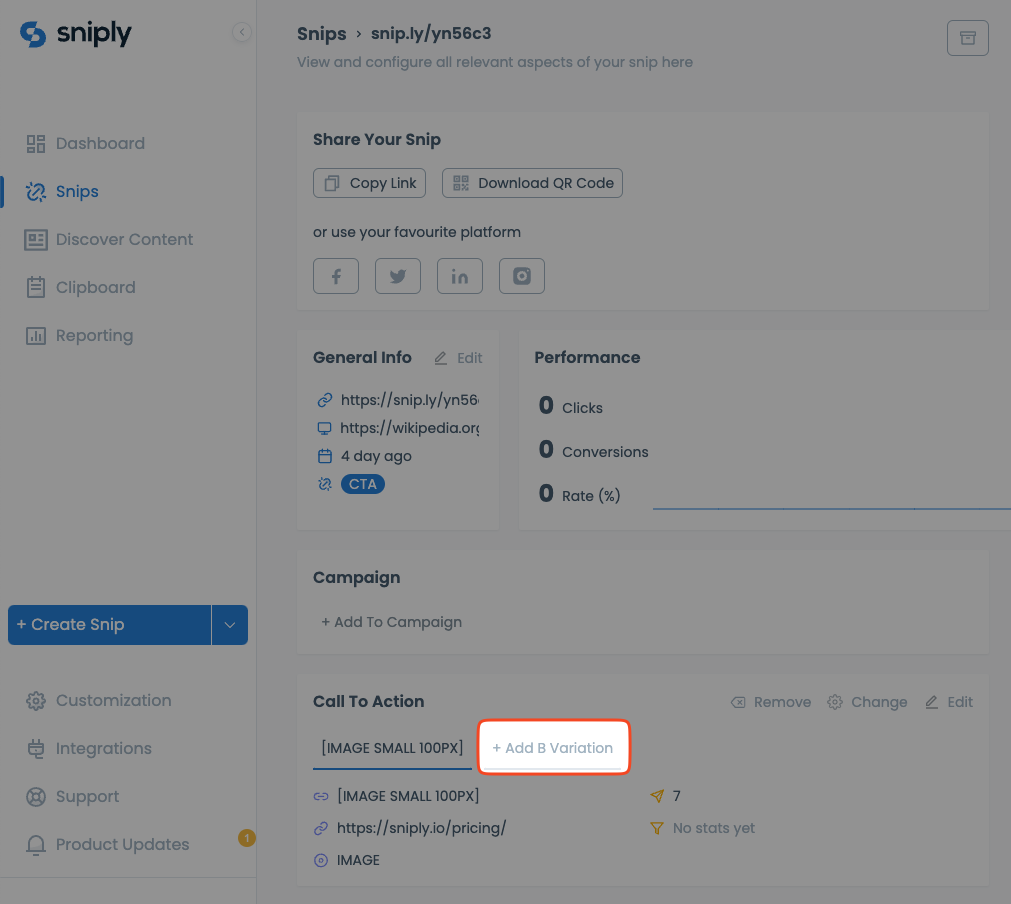Open the archive icon near the page title
The height and width of the screenshot is (904, 1011).
966,37
